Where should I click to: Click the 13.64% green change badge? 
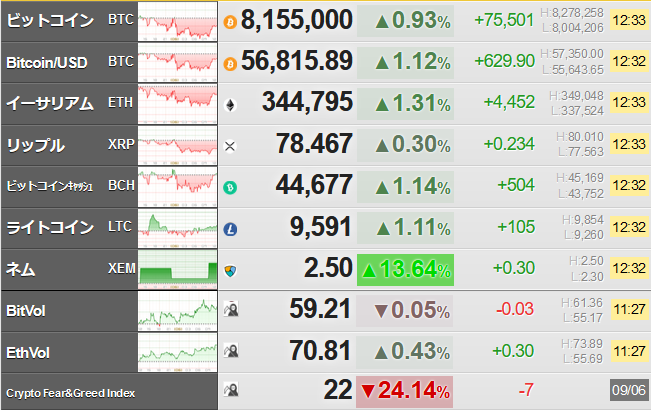point(405,270)
